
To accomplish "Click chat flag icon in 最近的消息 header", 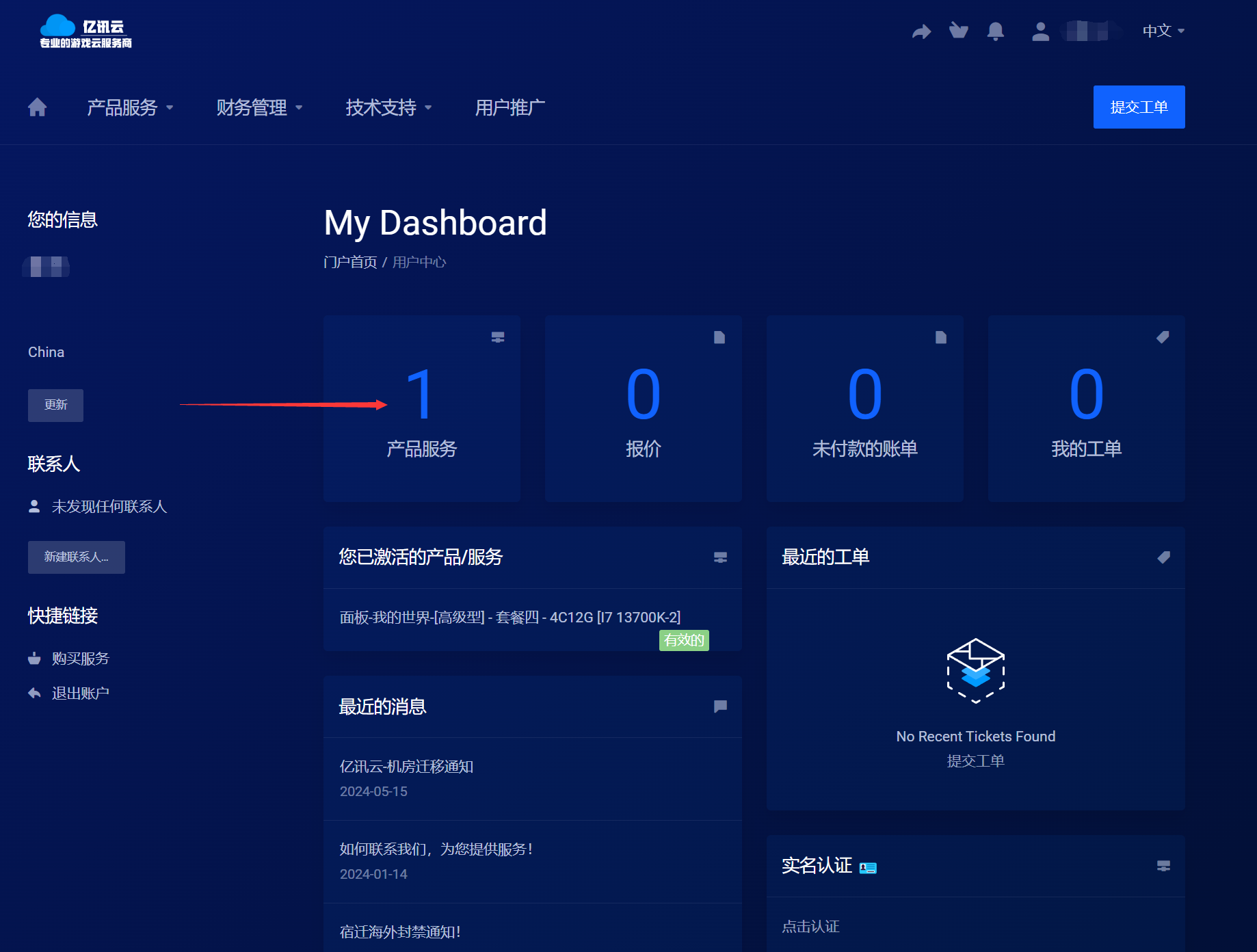I will pyautogui.click(x=720, y=706).
